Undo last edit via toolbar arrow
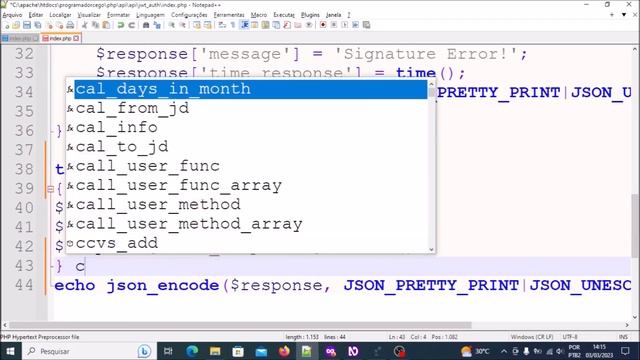The width and height of the screenshot is (640, 360). [120, 25]
